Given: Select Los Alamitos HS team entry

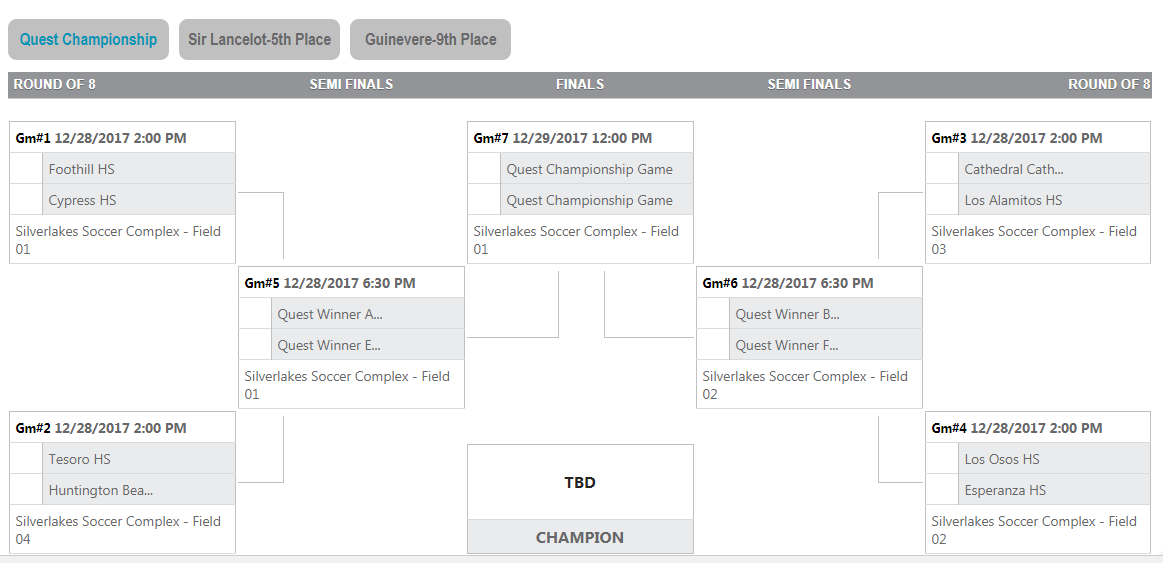Looking at the screenshot, I should [1013, 200].
